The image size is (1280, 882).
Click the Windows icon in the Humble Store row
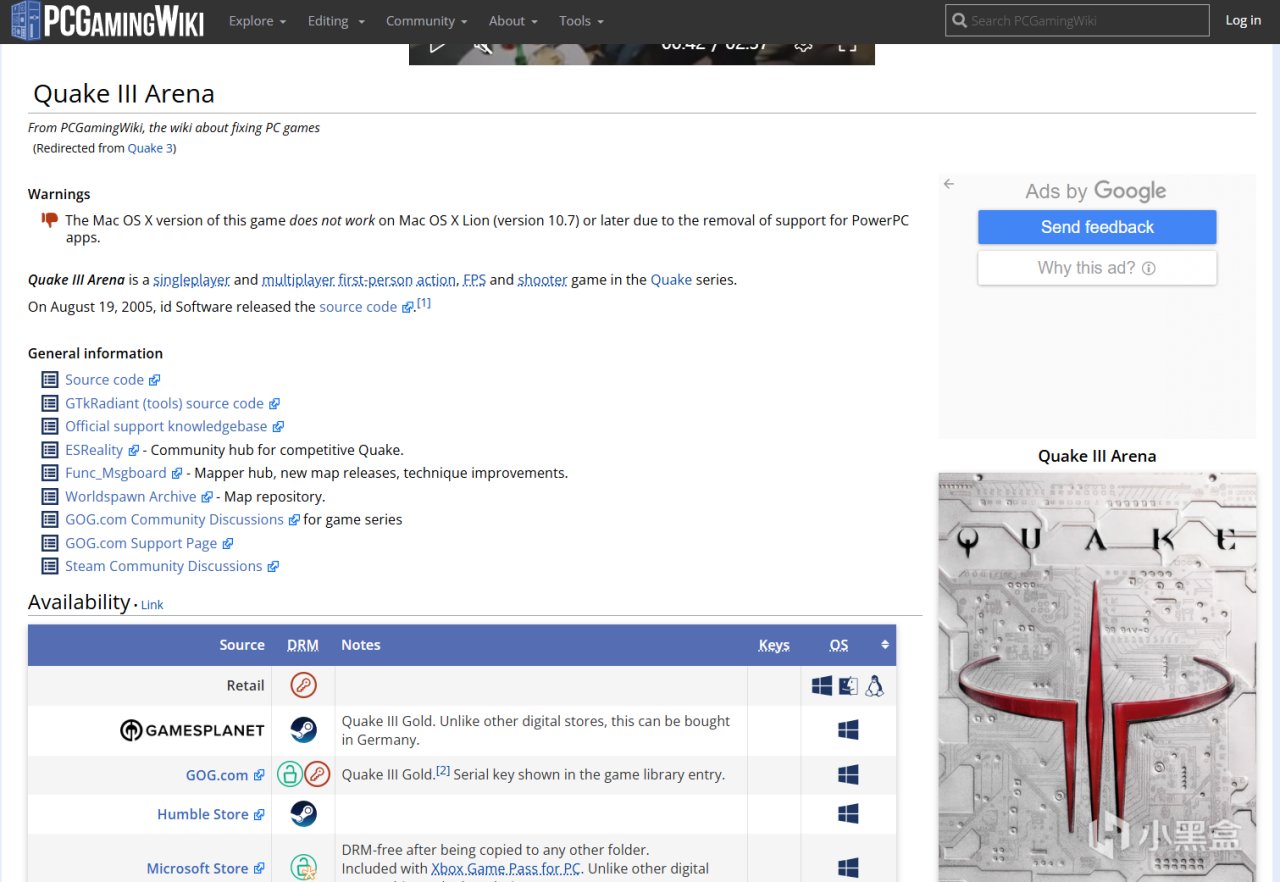[x=848, y=814]
